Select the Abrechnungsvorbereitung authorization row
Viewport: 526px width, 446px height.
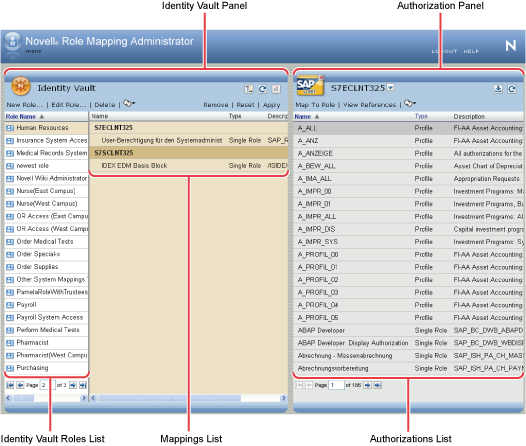click(x=408, y=368)
